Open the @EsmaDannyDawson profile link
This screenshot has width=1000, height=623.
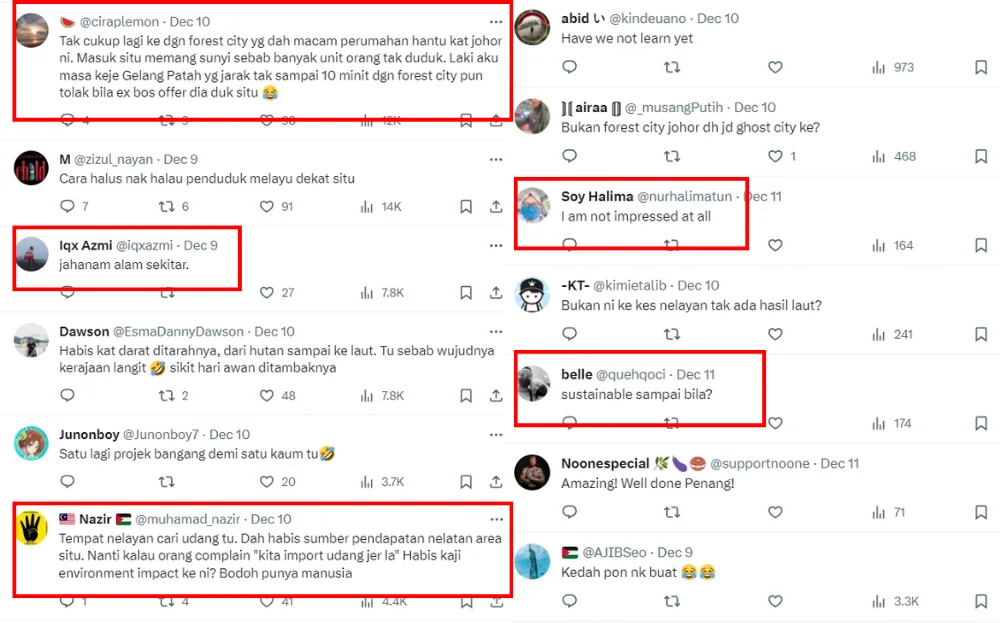(178, 331)
